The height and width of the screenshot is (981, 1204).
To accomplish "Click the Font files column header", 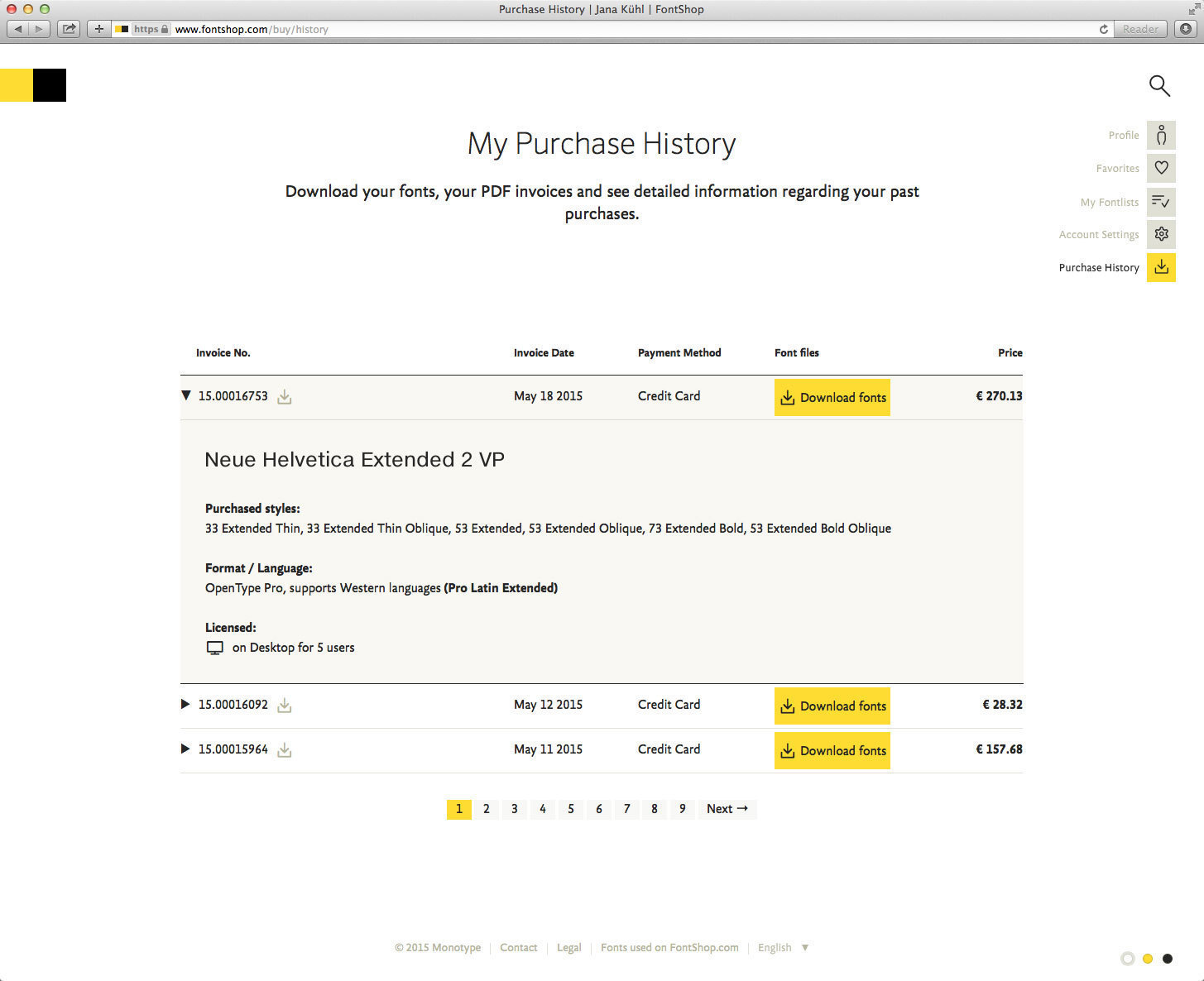I will coord(797,353).
